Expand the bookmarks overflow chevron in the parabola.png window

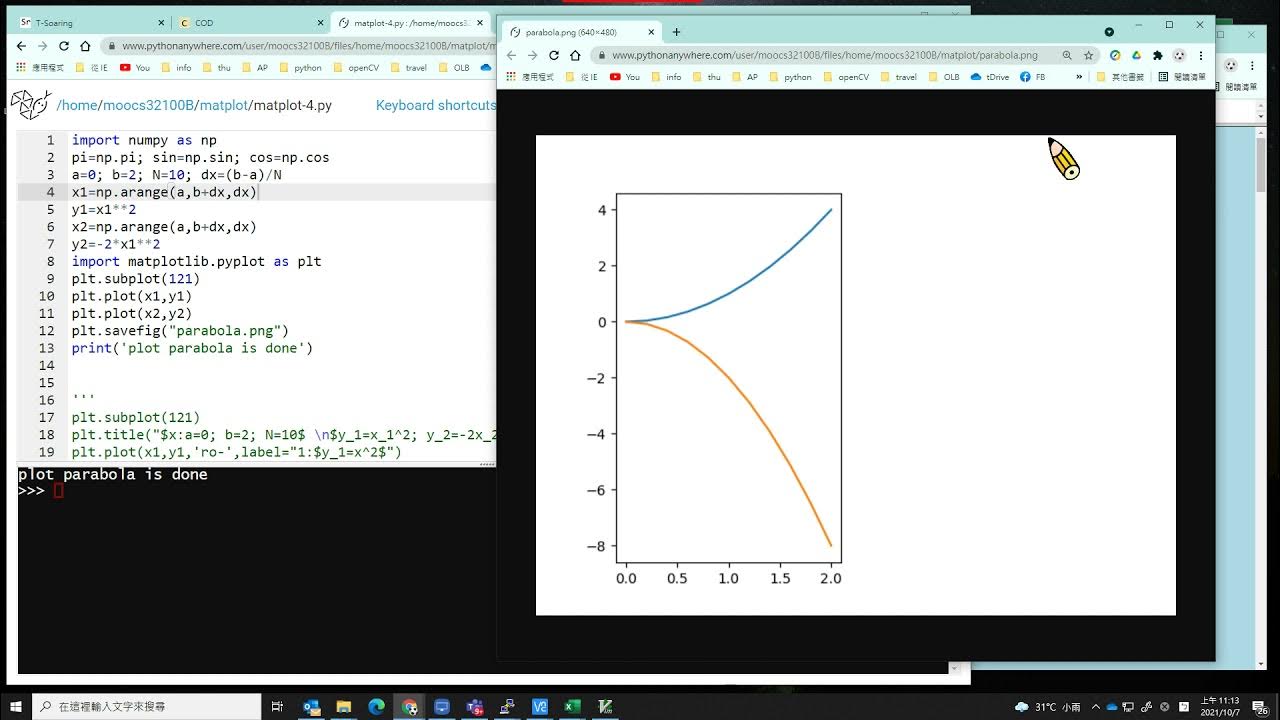coord(1079,77)
